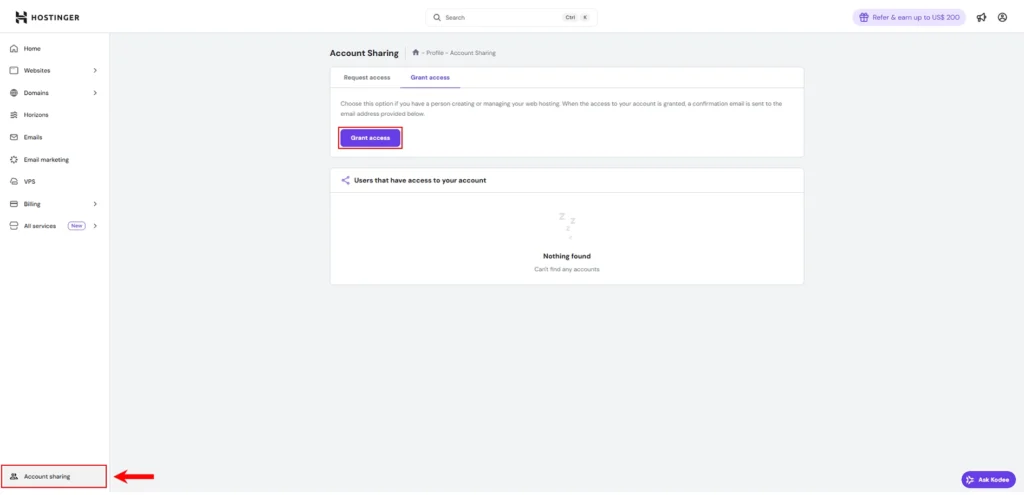Click the 'Nothing found' message
Image resolution: width=1024 pixels, height=495 pixels.
(567, 257)
